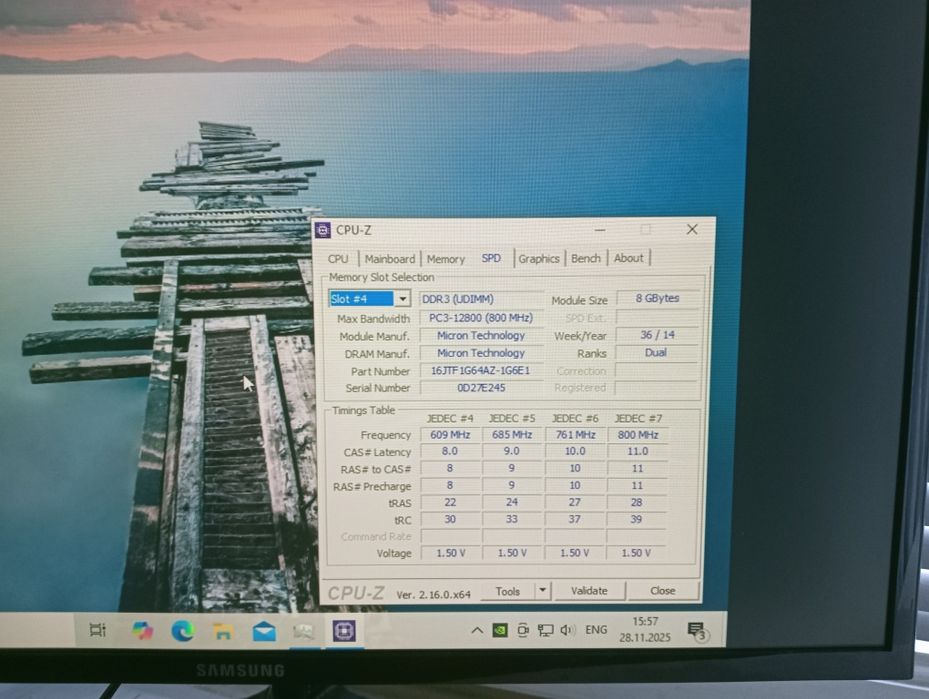Click the tRAS value 28
The width and height of the screenshot is (929, 699).
(x=637, y=502)
